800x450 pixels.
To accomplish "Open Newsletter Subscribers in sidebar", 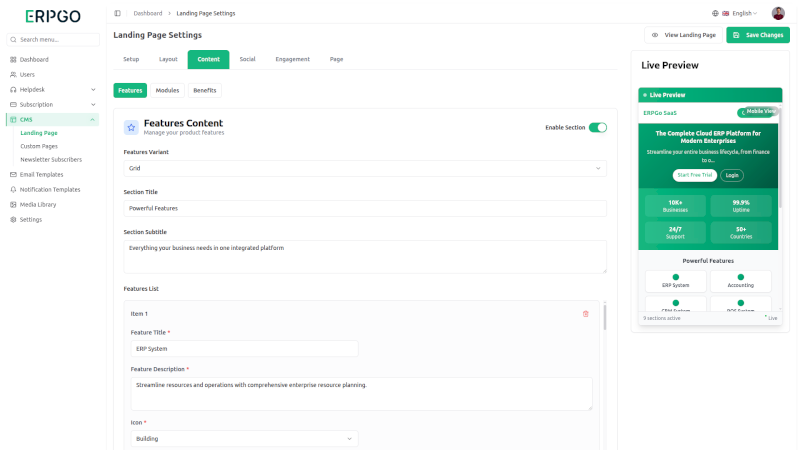I will (51, 160).
